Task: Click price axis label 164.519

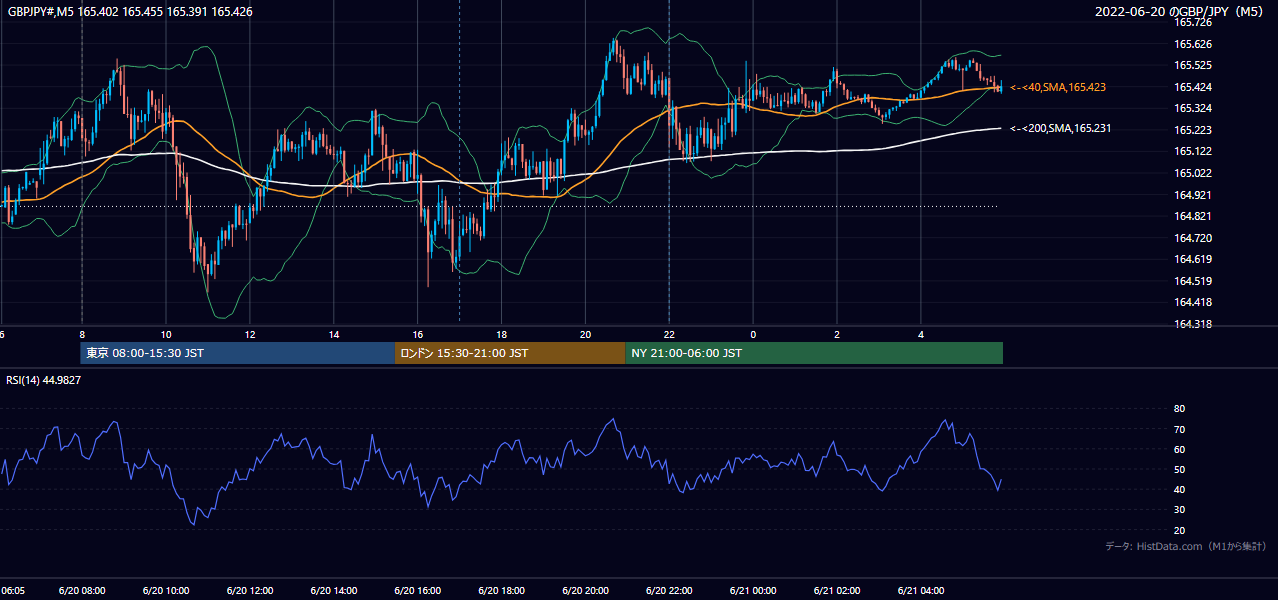Action: pos(1193,281)
